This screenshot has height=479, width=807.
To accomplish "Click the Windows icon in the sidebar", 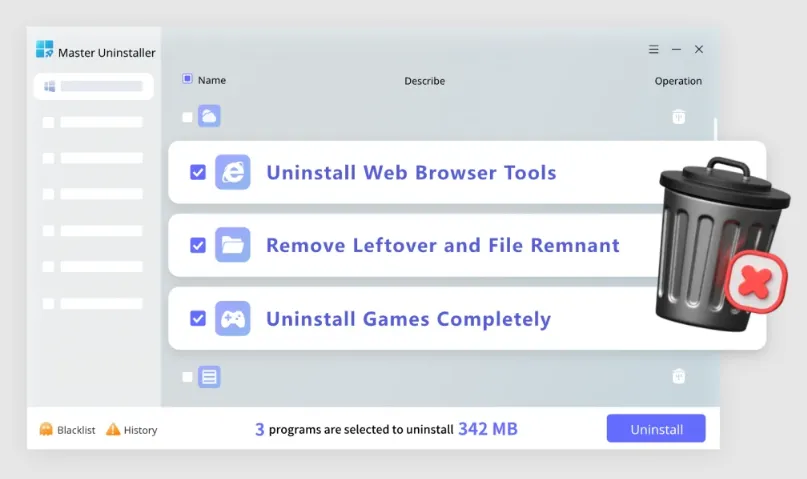I will coord(49,86).
